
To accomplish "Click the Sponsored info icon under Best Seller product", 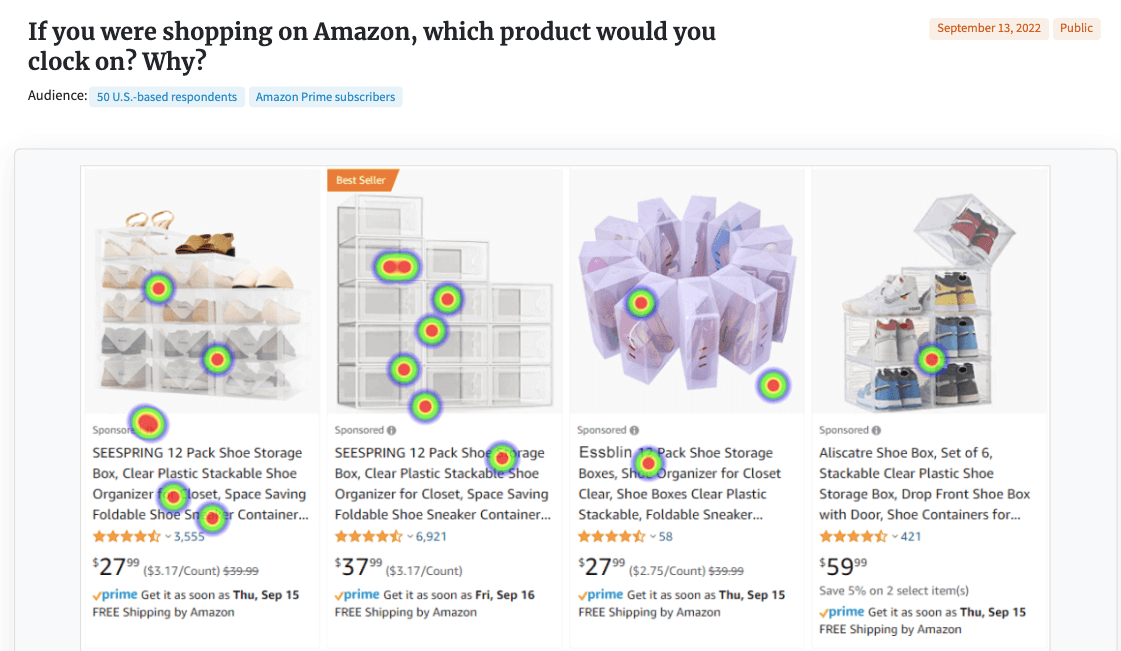I will tap(392, 430).
